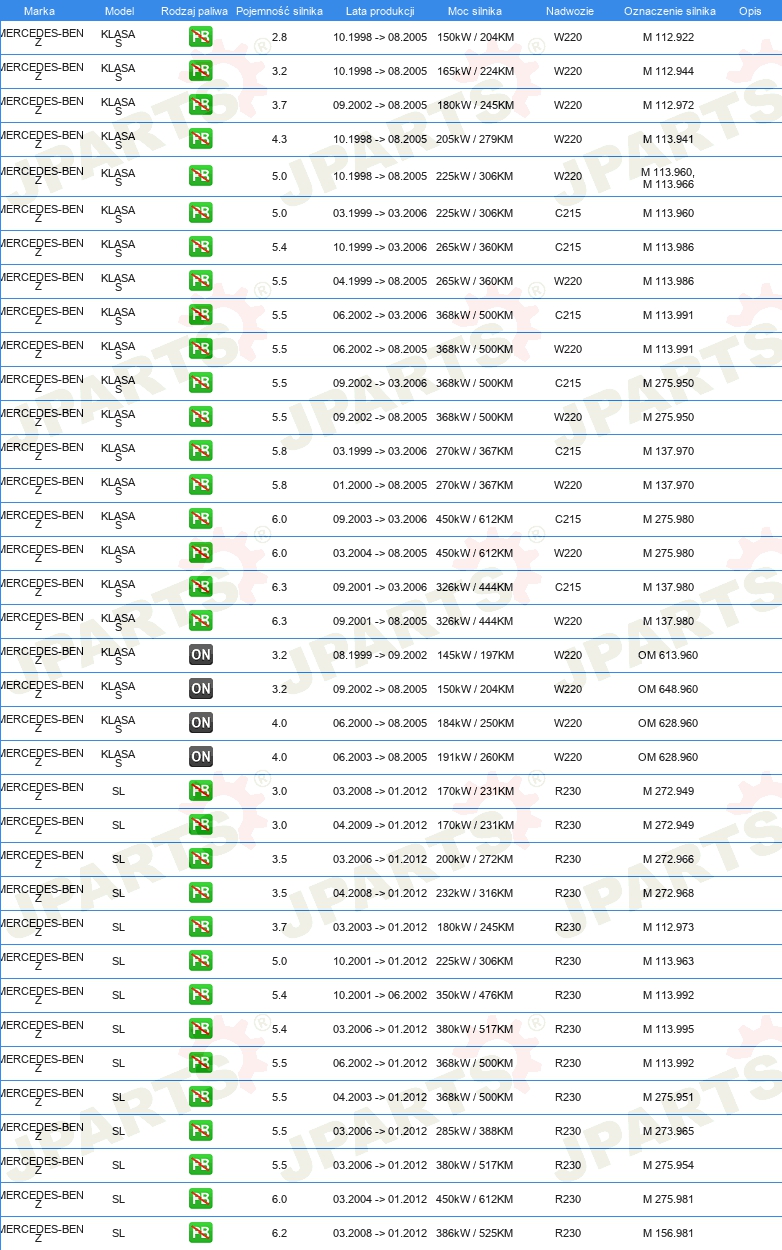Select date range 03.1999 -> 03.2006 in 5.0 row
Viewport: 782px width, 1250px height.
380,214
